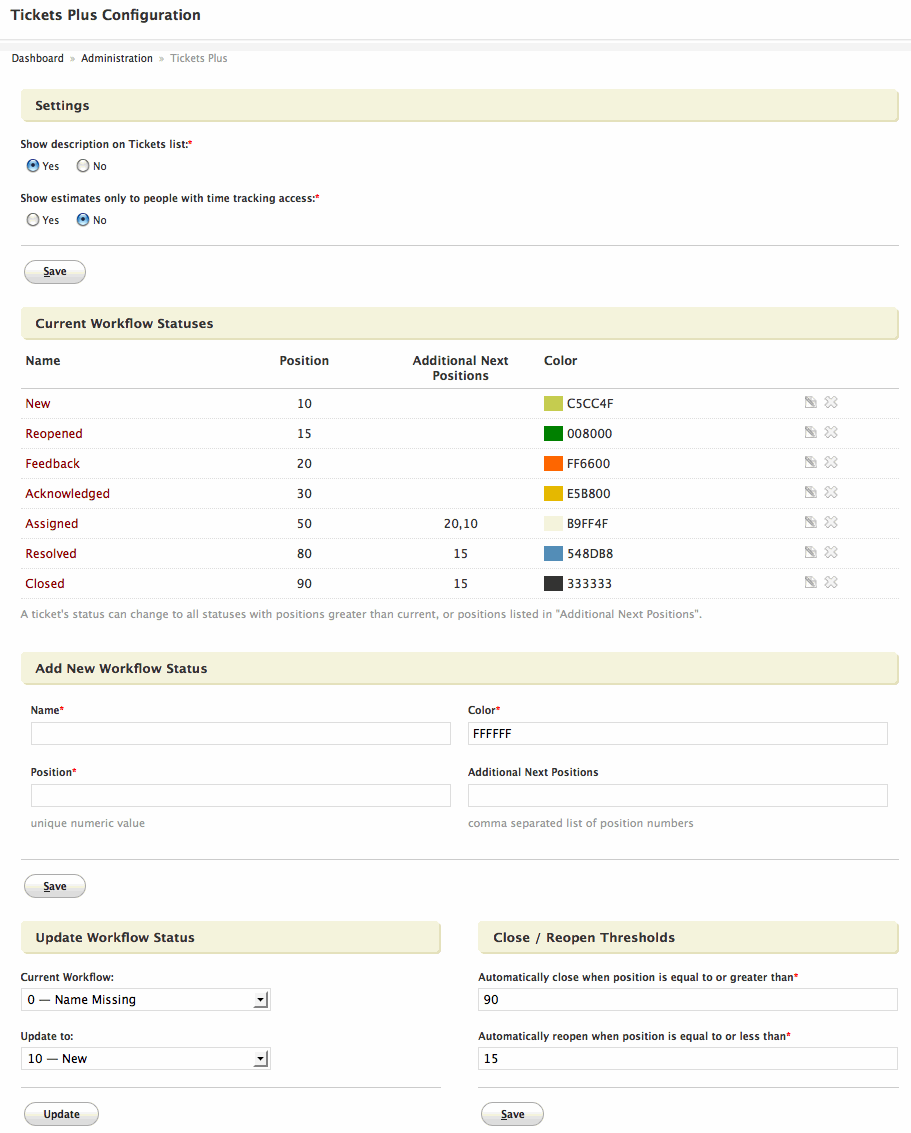Click the Feedback orange color swatch

coord(553,464)
